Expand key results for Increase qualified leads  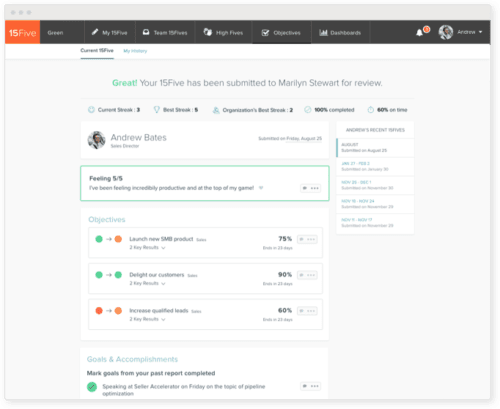163,319
